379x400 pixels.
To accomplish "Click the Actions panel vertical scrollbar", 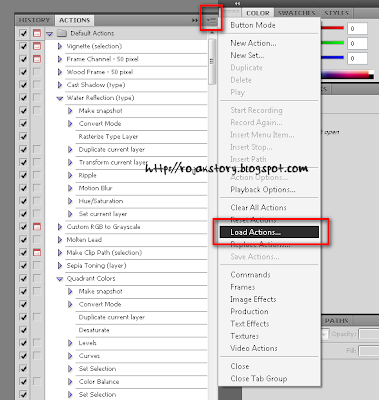I will pyautogui.click(x=212, y=62).
